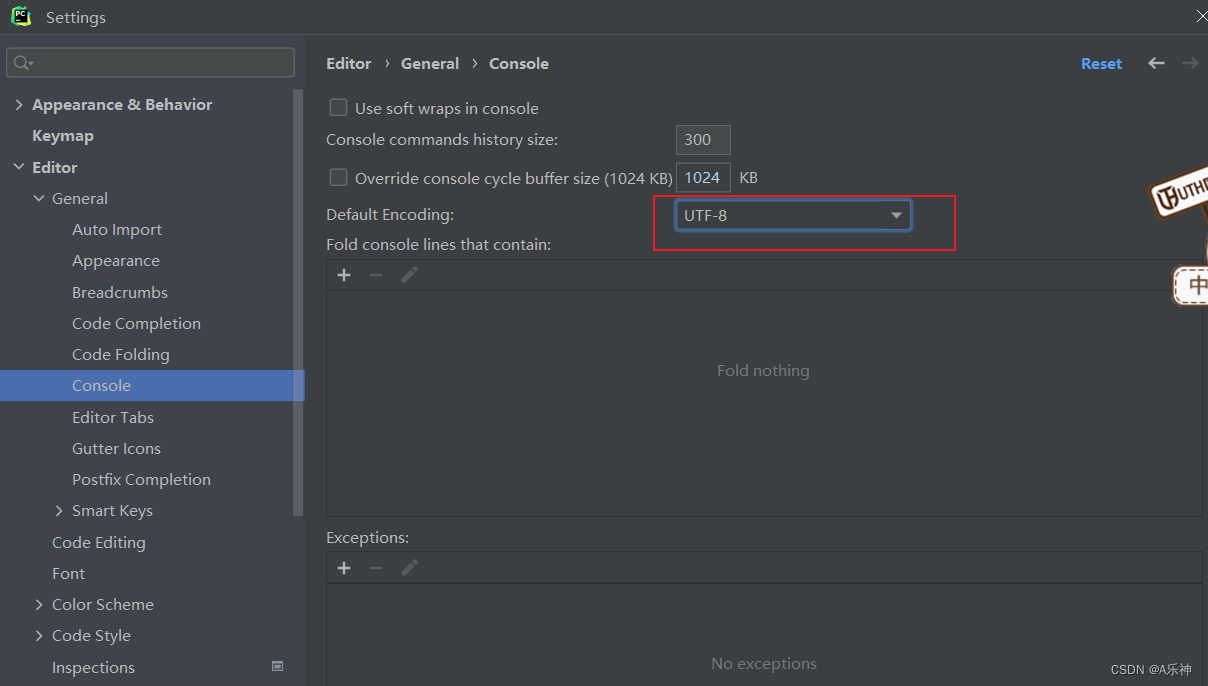The image size is (1208, 686).
Task: Click the settings tree vertical scrollbar
Action: pos(298,302)
